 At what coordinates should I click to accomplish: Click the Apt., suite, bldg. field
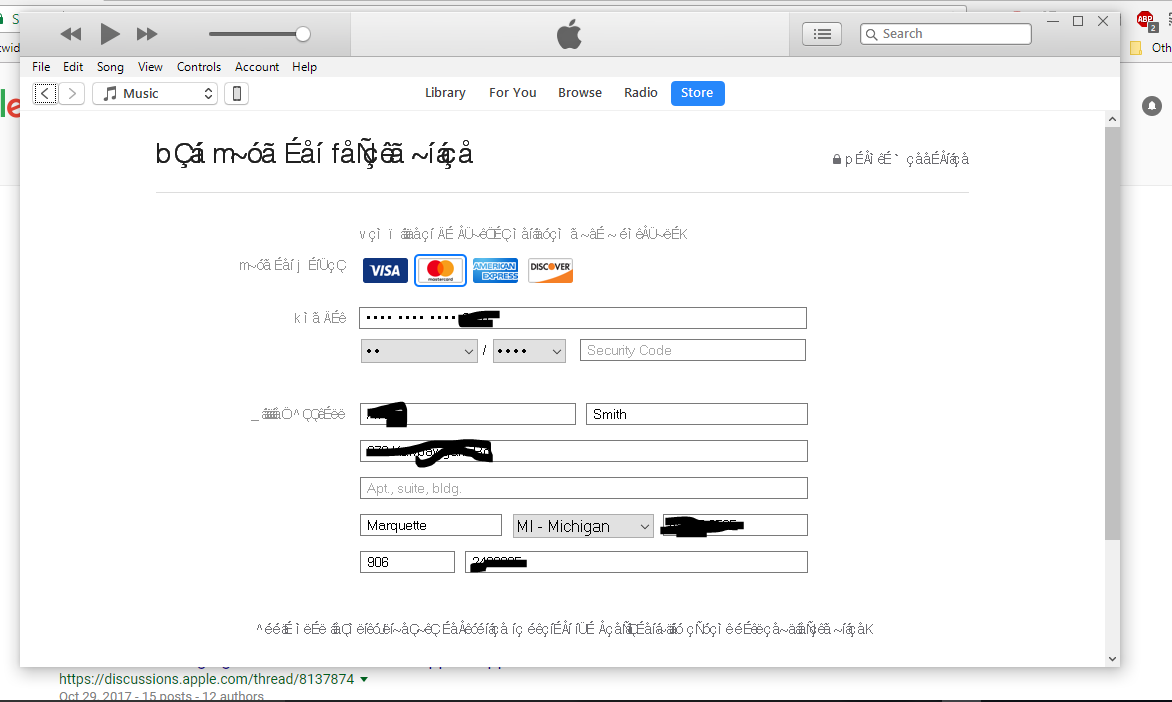584,488
